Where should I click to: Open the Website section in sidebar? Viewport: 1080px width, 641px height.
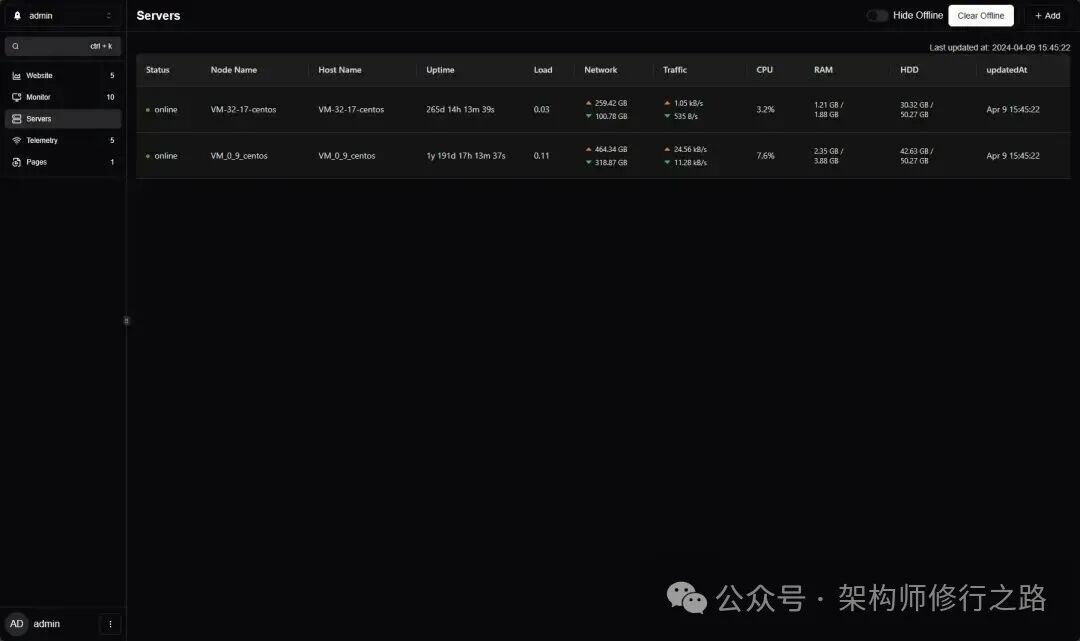coord(63,76)
